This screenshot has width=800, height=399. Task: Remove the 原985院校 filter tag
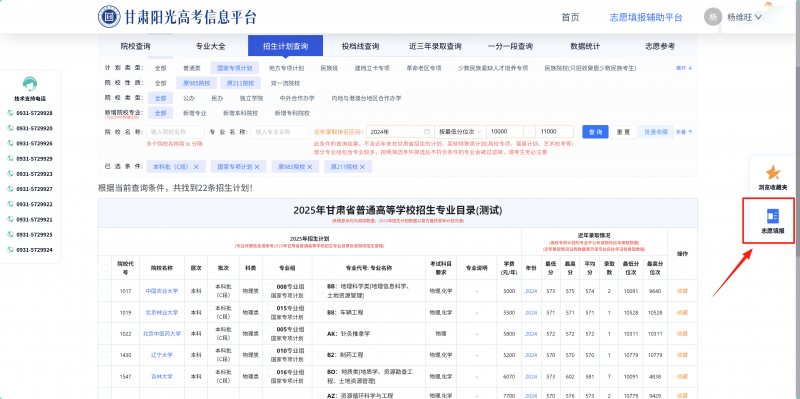tap(309, 167)
